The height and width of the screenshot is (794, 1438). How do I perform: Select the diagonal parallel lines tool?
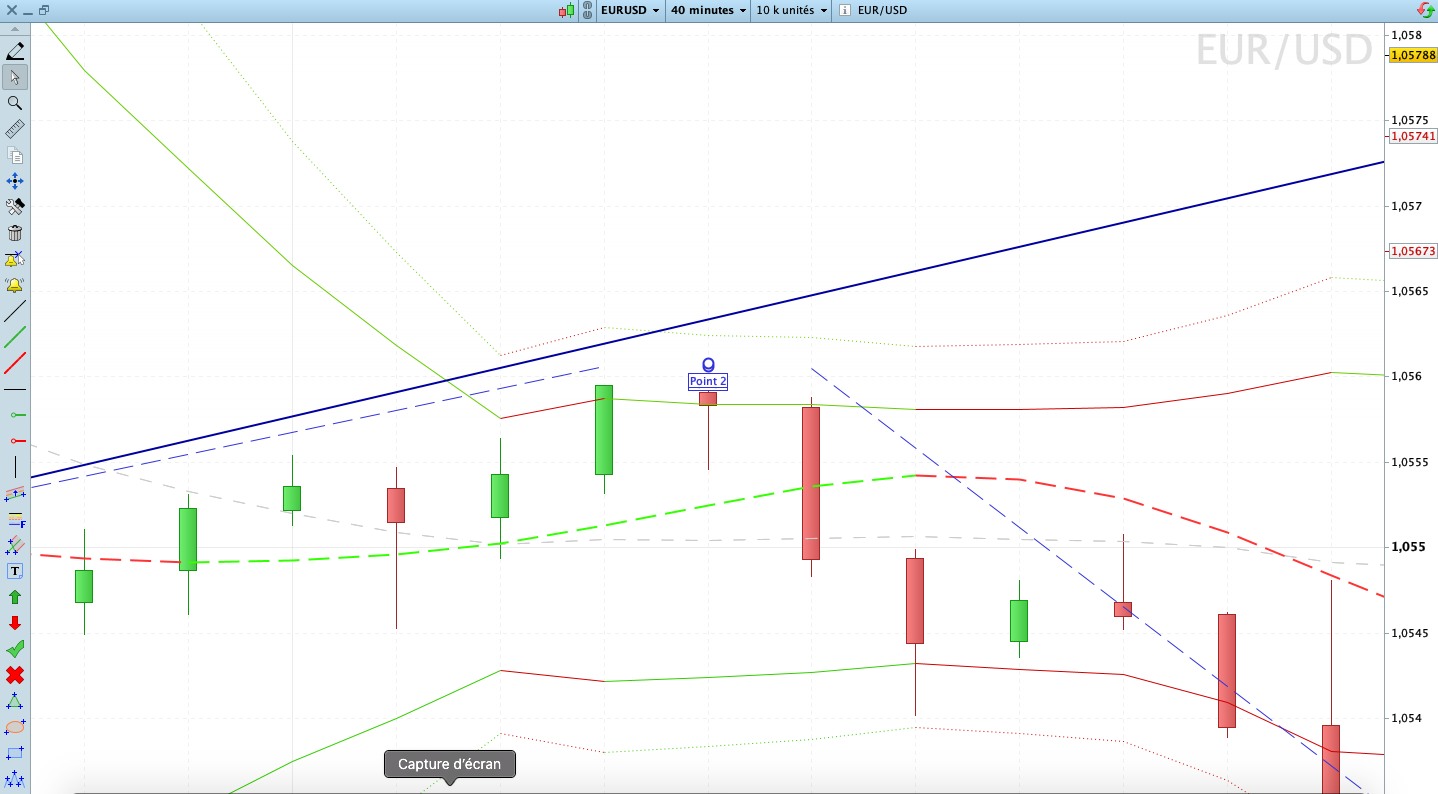[x=15, y=545]
